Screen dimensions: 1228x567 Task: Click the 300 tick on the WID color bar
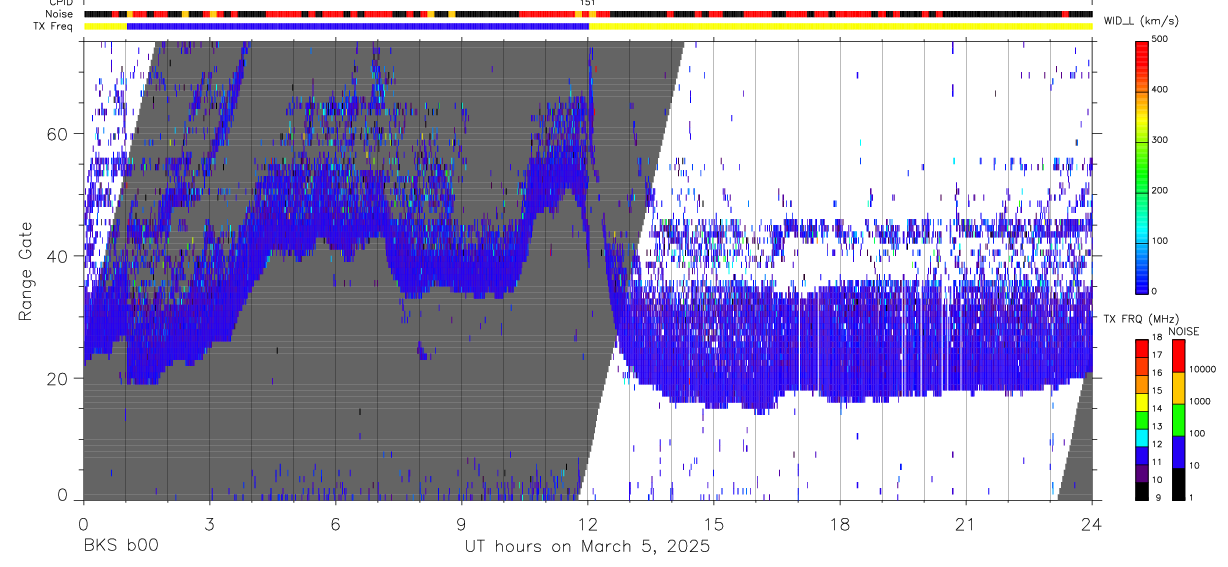pos(1159,140)
